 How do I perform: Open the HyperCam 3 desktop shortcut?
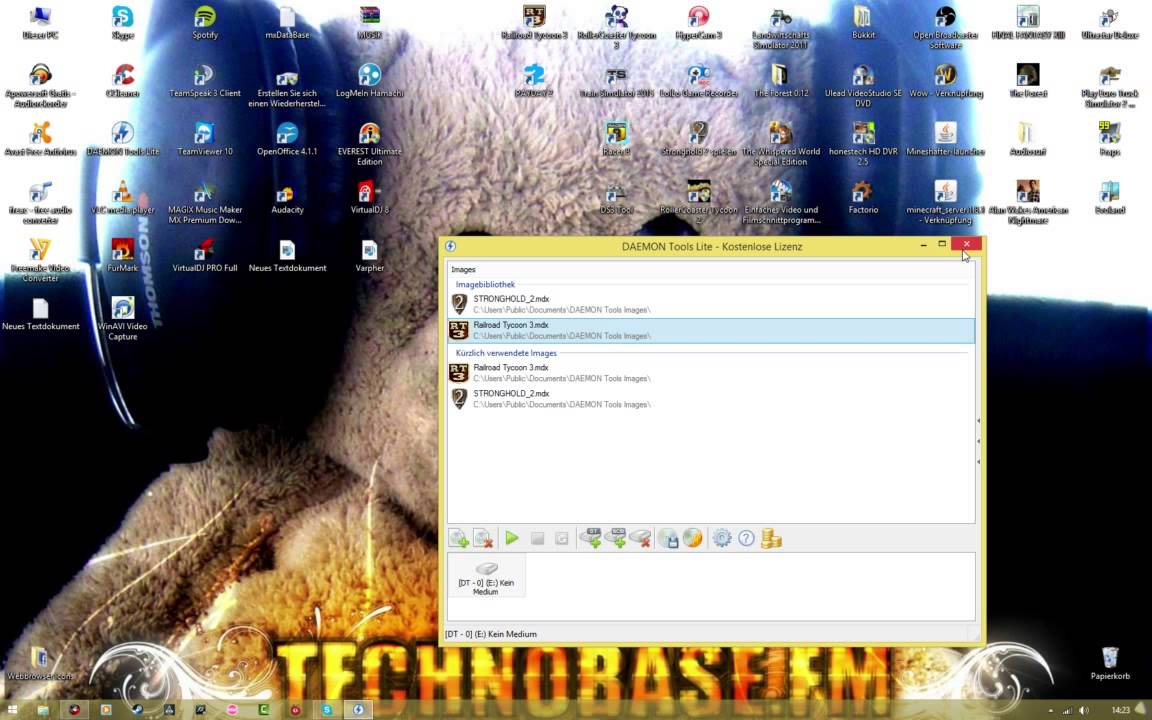tap(699, 22)
